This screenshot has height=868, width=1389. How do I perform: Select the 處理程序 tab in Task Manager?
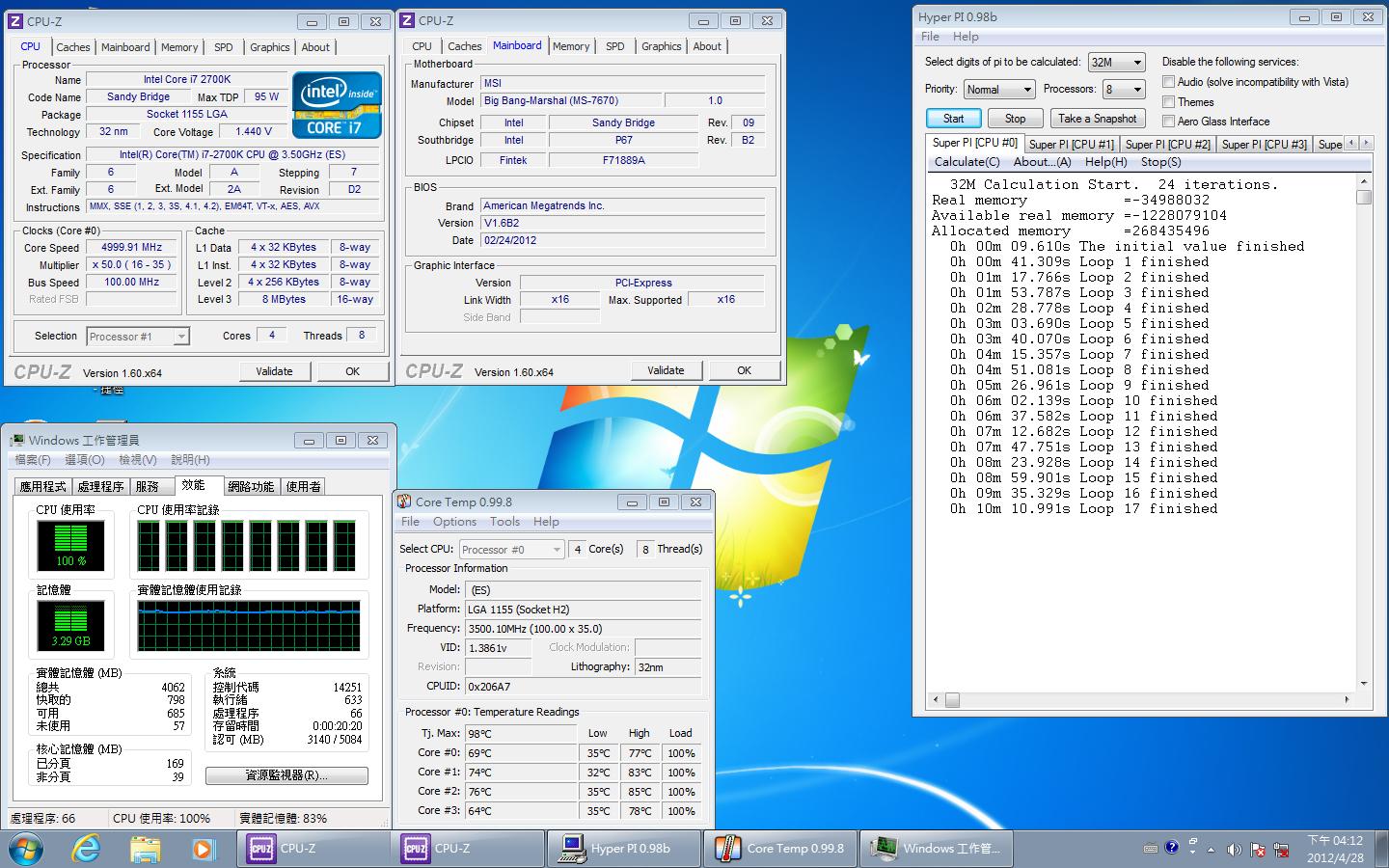coord(100,487)
